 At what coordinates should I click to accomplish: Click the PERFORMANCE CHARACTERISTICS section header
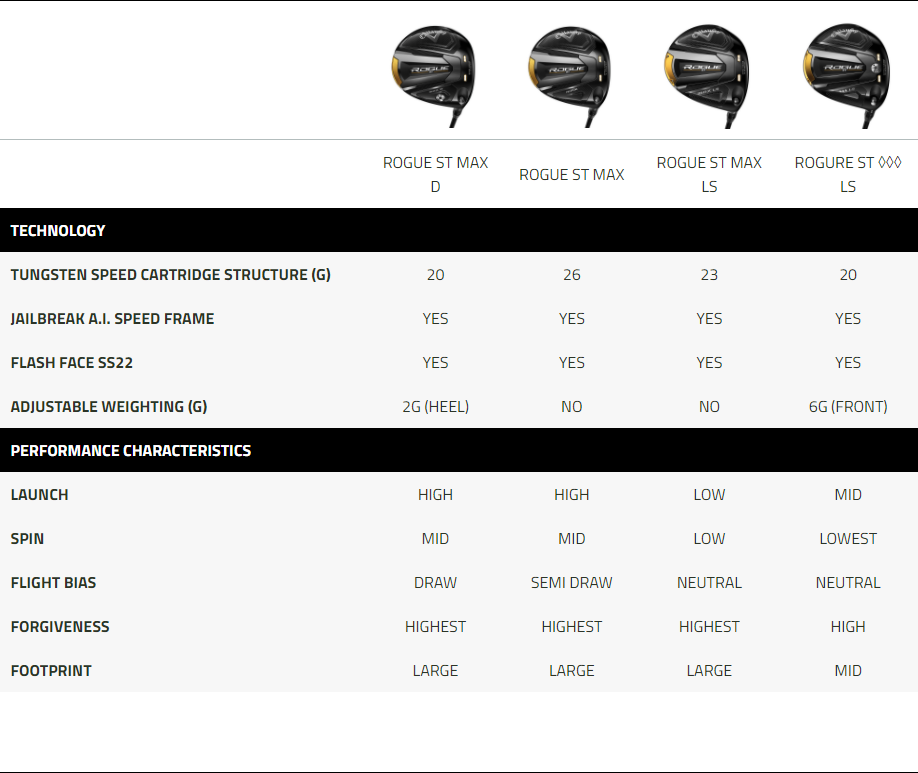coord(131,451)
